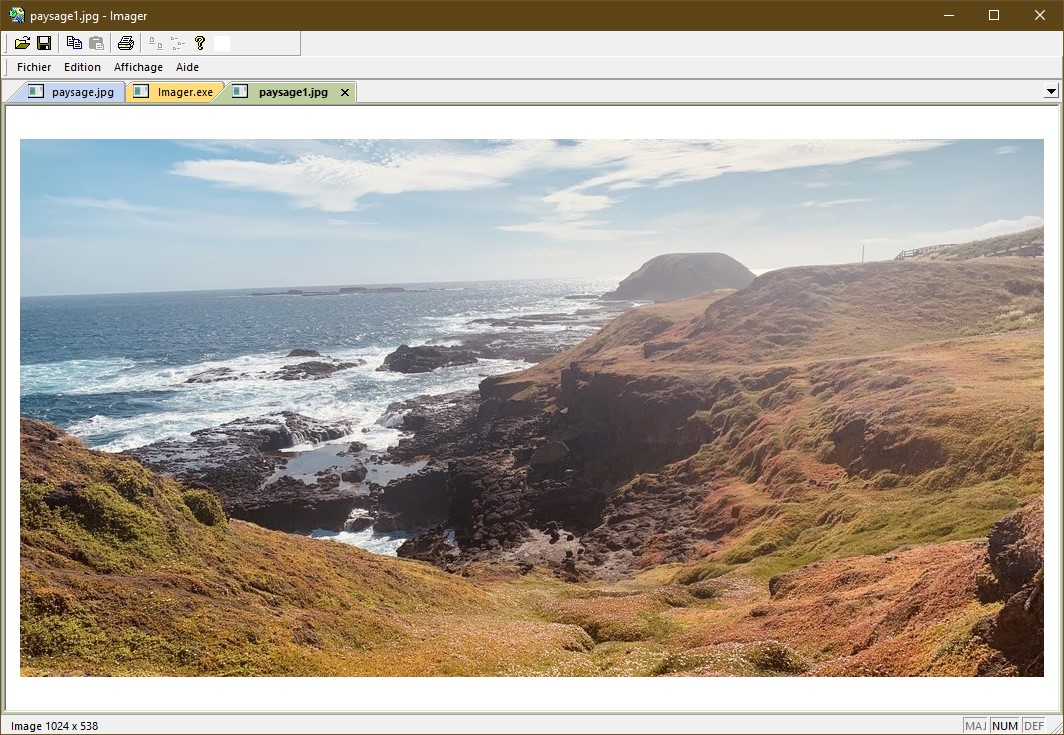Click the white square toolbar button
The height and width of the screenshot is (735, 1064).
pos(222,43)
